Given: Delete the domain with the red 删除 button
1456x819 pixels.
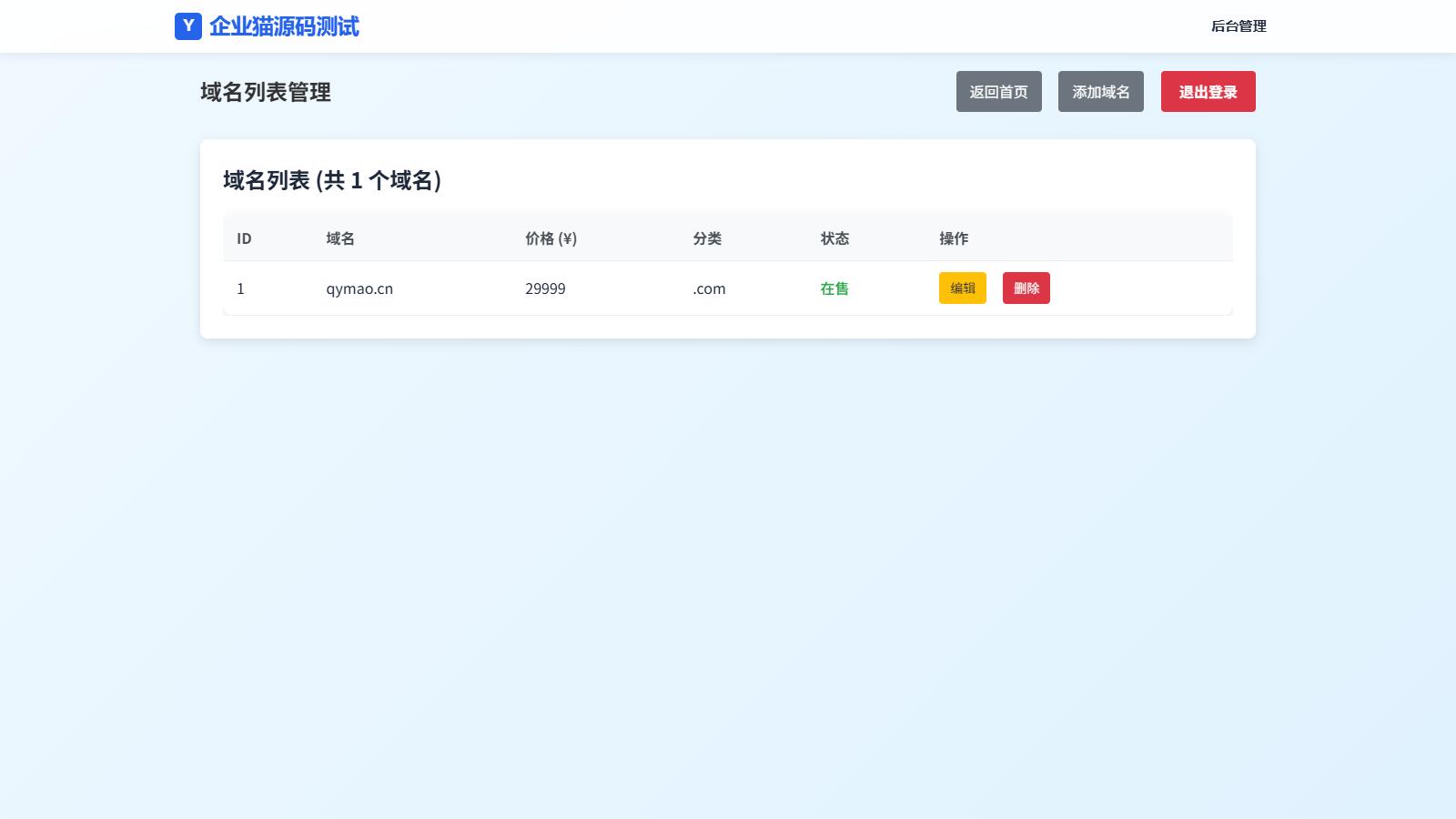Looking at the screenshot, I should (1026, 288).
